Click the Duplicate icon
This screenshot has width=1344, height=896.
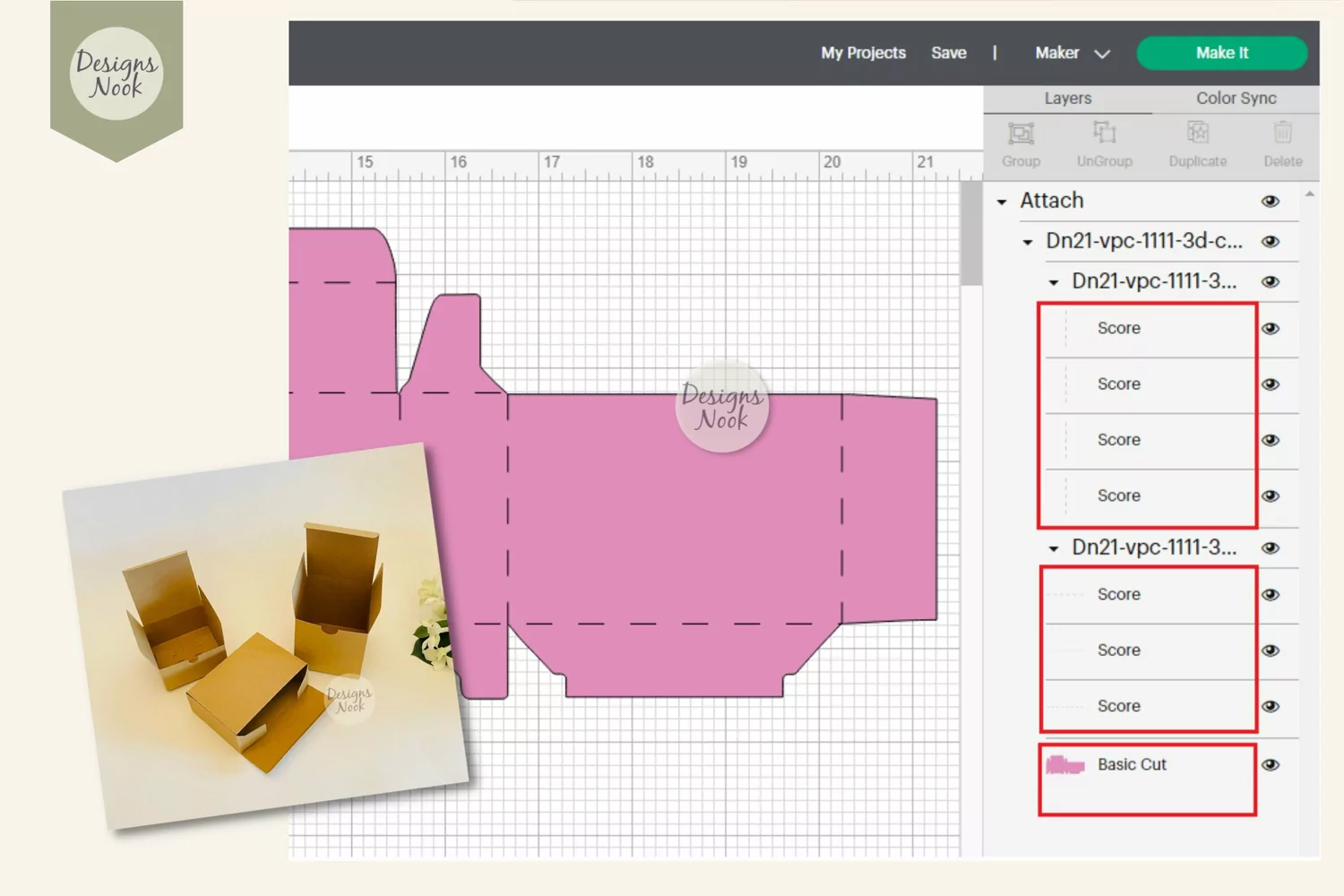coord(1198,134)
